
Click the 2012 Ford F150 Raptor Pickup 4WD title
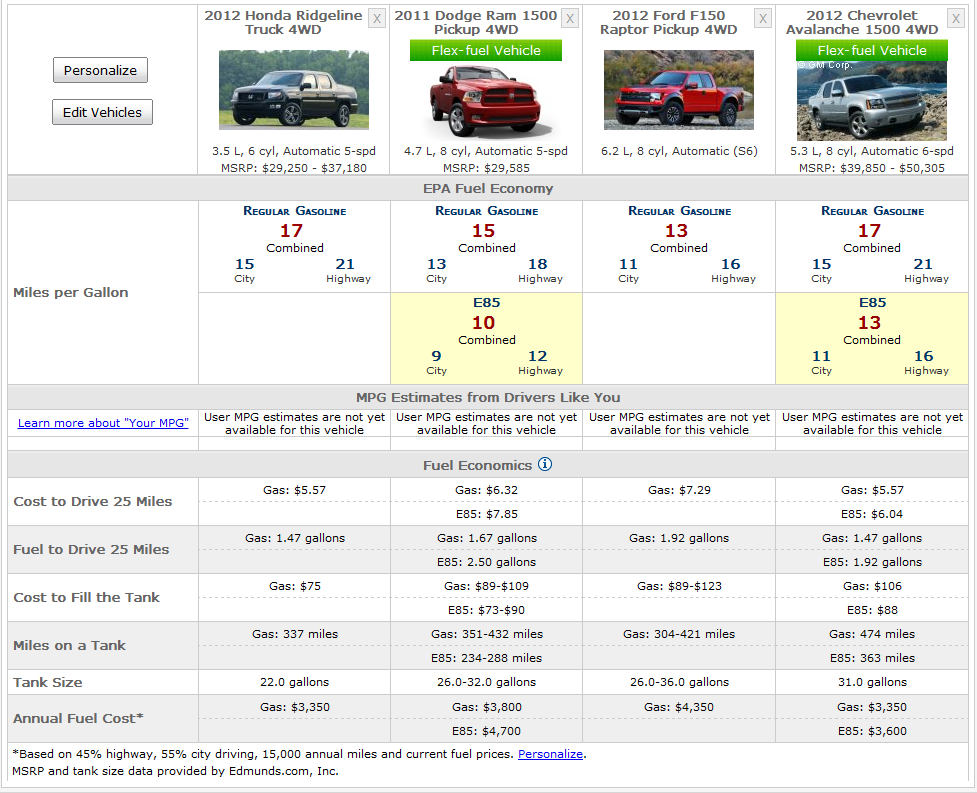pos(669,22)
